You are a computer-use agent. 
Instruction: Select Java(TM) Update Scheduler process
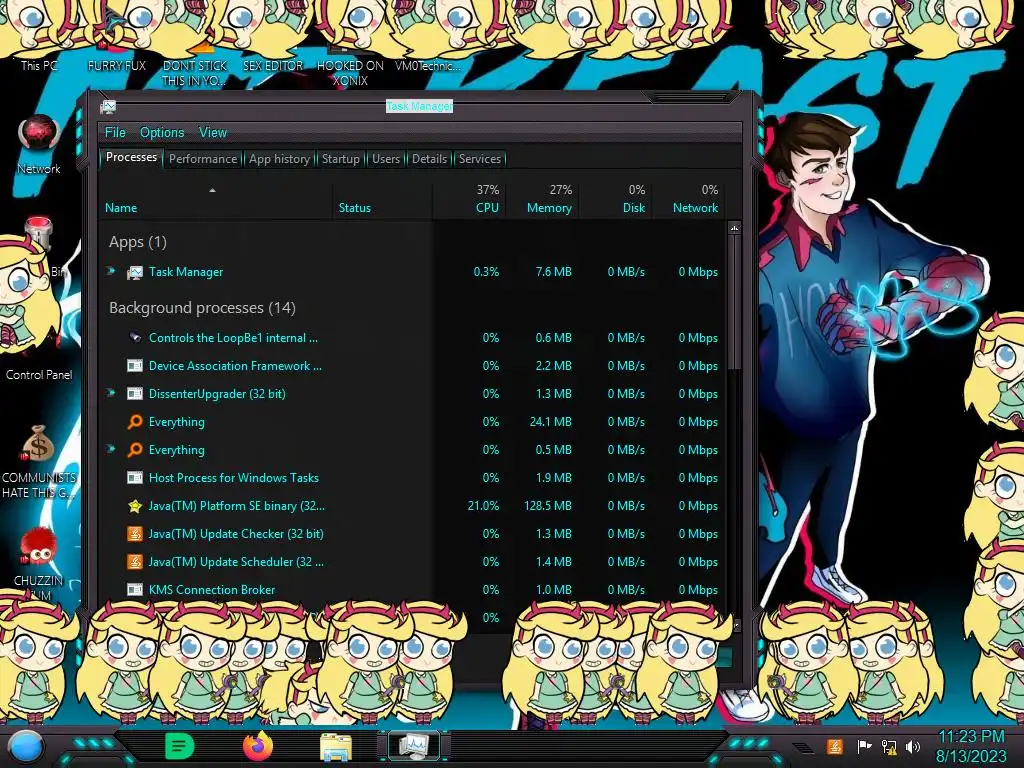point(236,562)
